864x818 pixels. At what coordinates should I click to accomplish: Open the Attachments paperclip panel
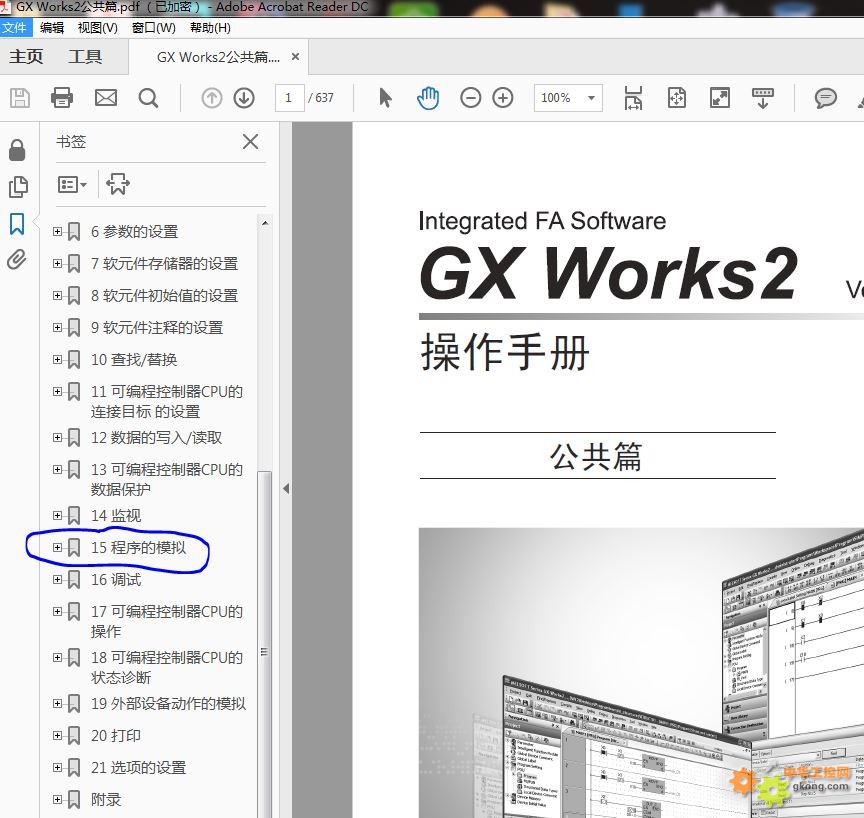(x=17, y=259)
